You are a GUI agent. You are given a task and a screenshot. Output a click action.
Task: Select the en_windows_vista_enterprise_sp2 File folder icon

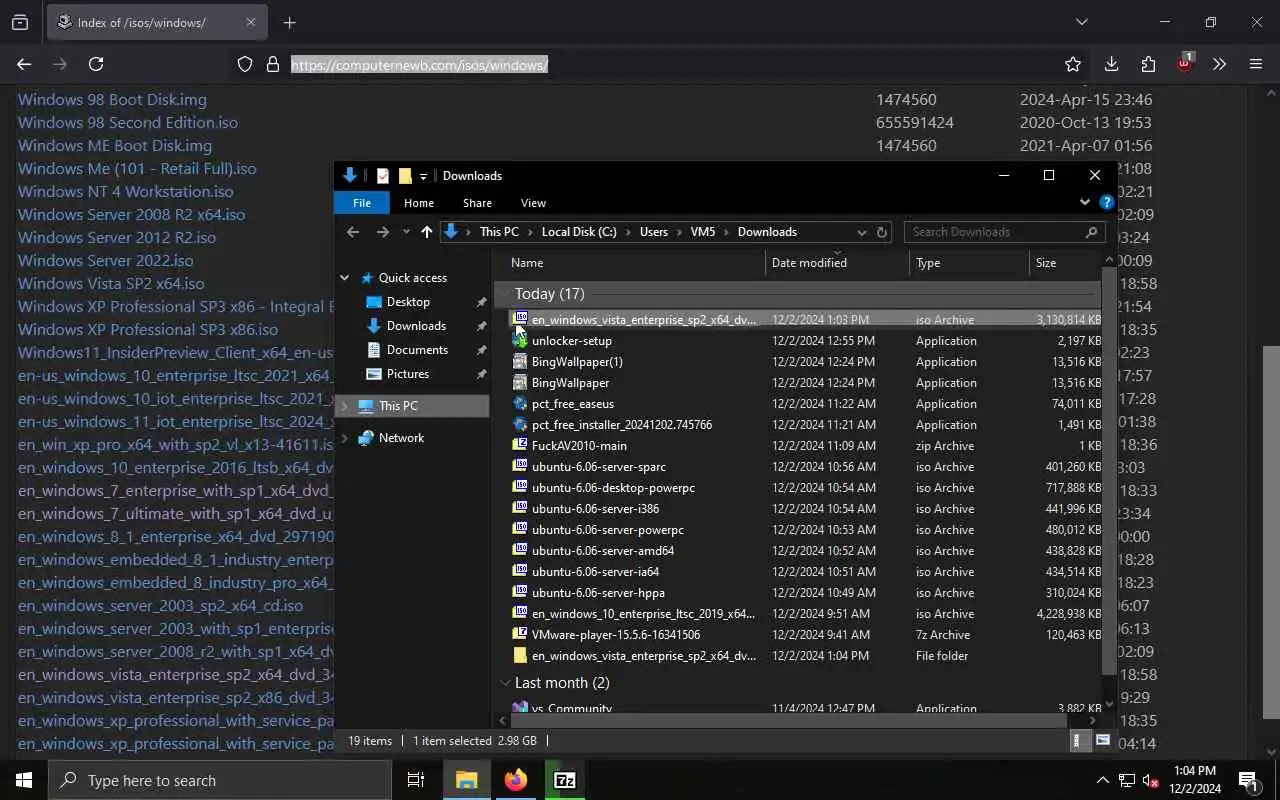(520, 656)
